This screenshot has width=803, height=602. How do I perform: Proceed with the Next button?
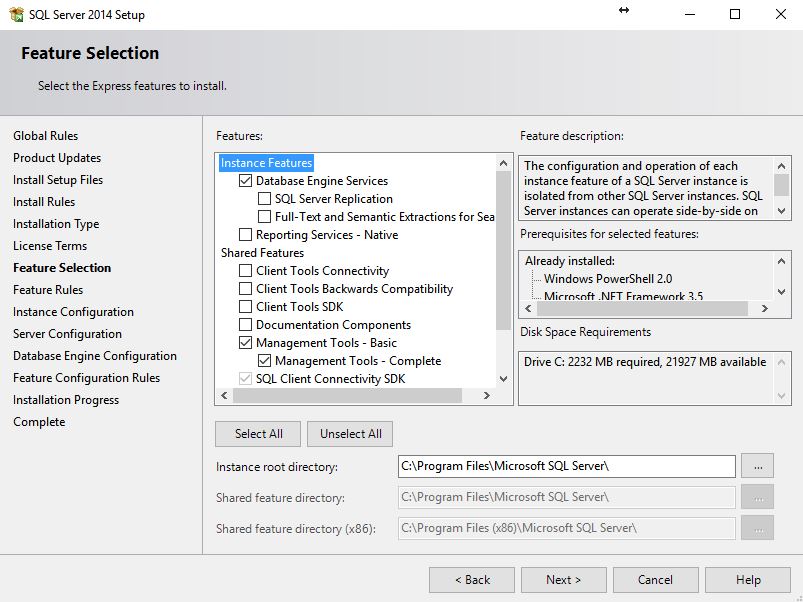[x=563, y=580]
